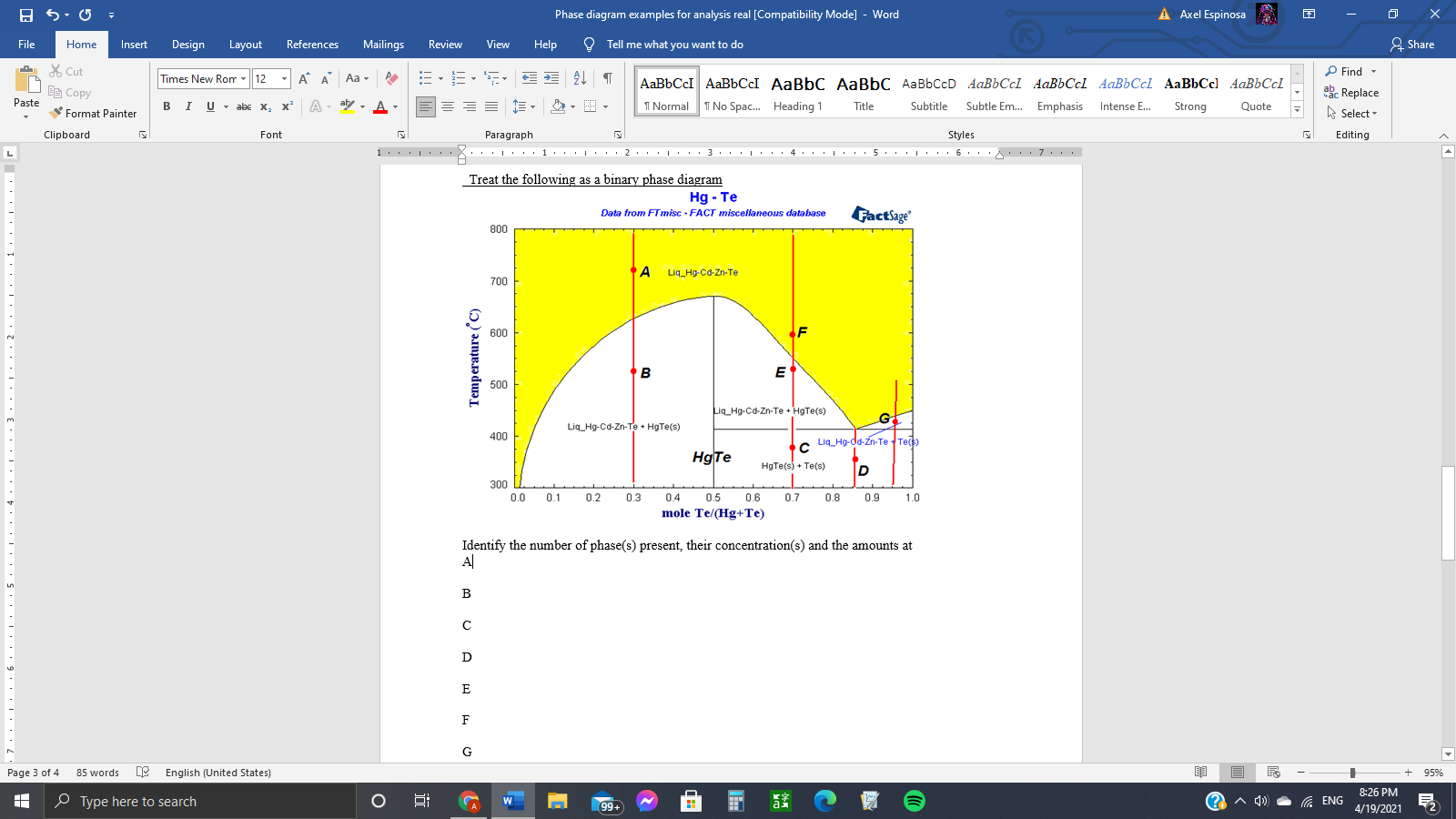
Task: Expand the Styles gallery more arrow
Action: click(x=1298, y=110)
